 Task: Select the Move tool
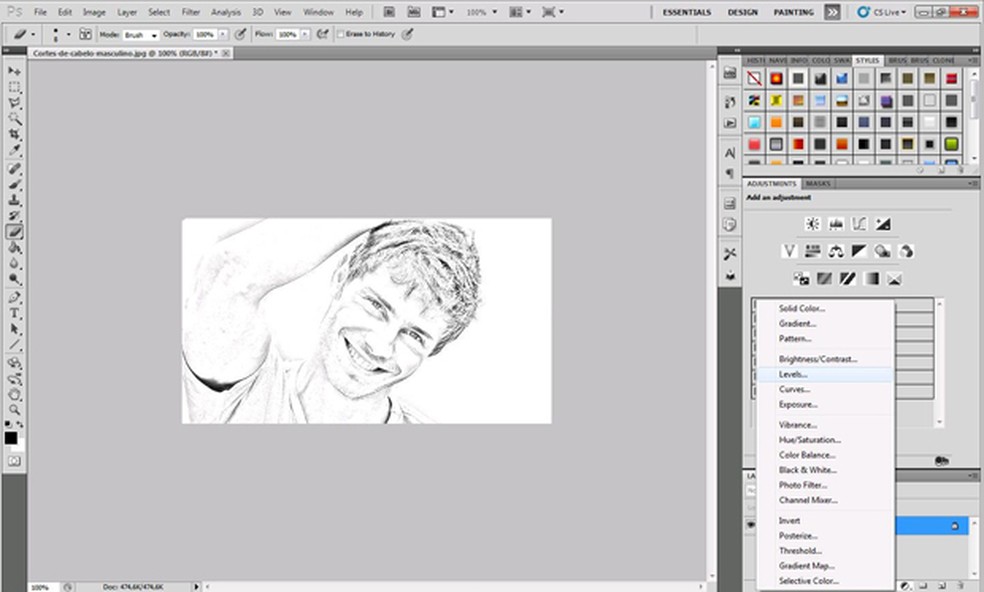tap(14, 72)
